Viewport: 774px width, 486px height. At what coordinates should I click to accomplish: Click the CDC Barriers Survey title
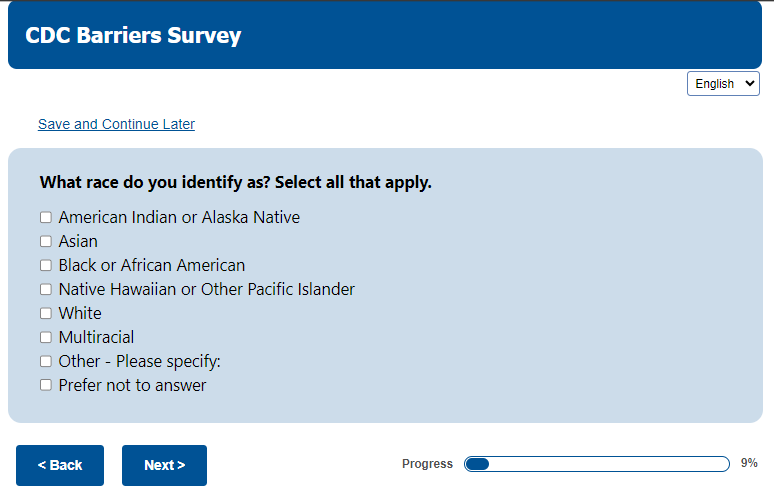pos(133,36)
